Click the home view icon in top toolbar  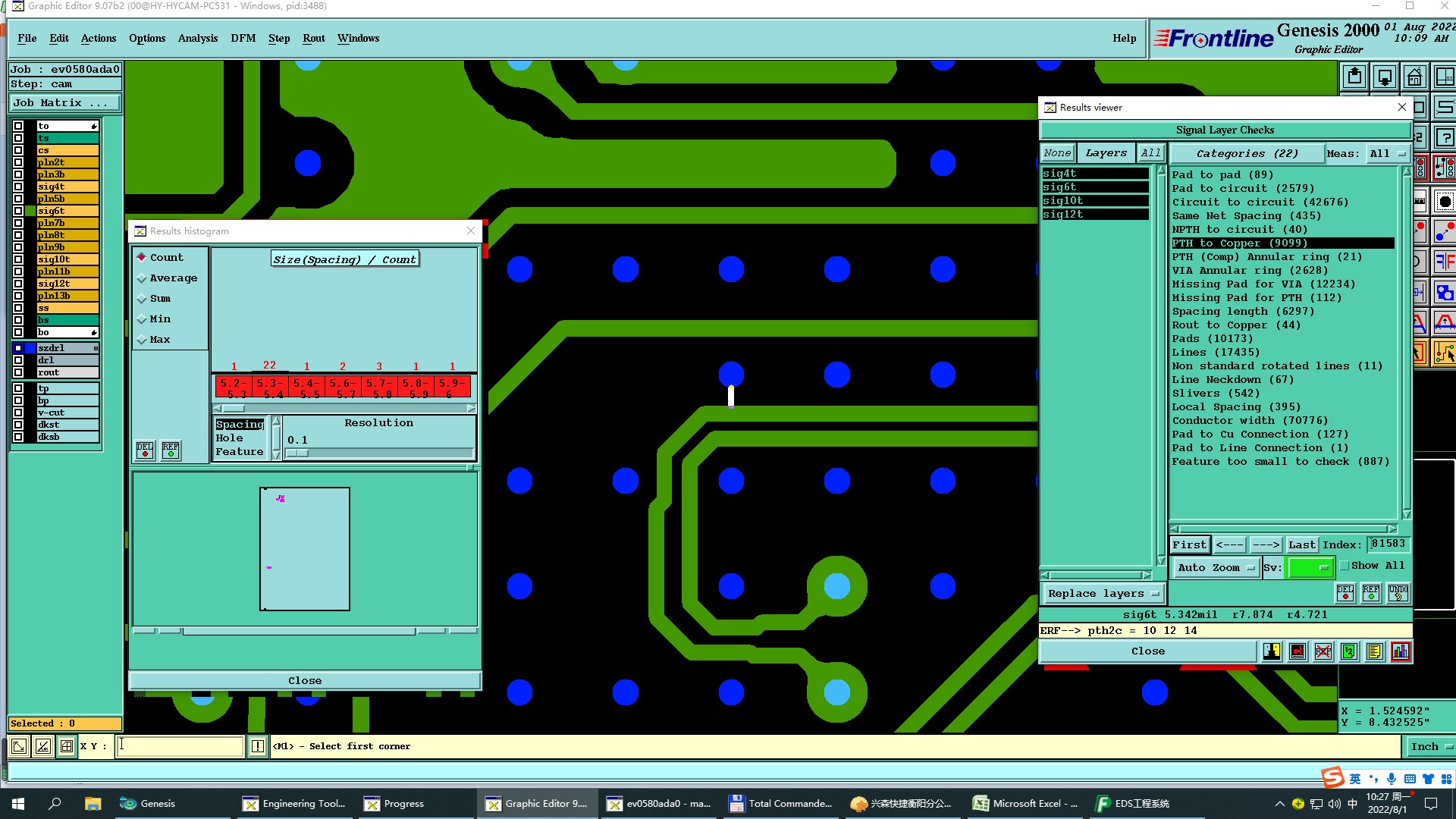[x=1414, y=77]
